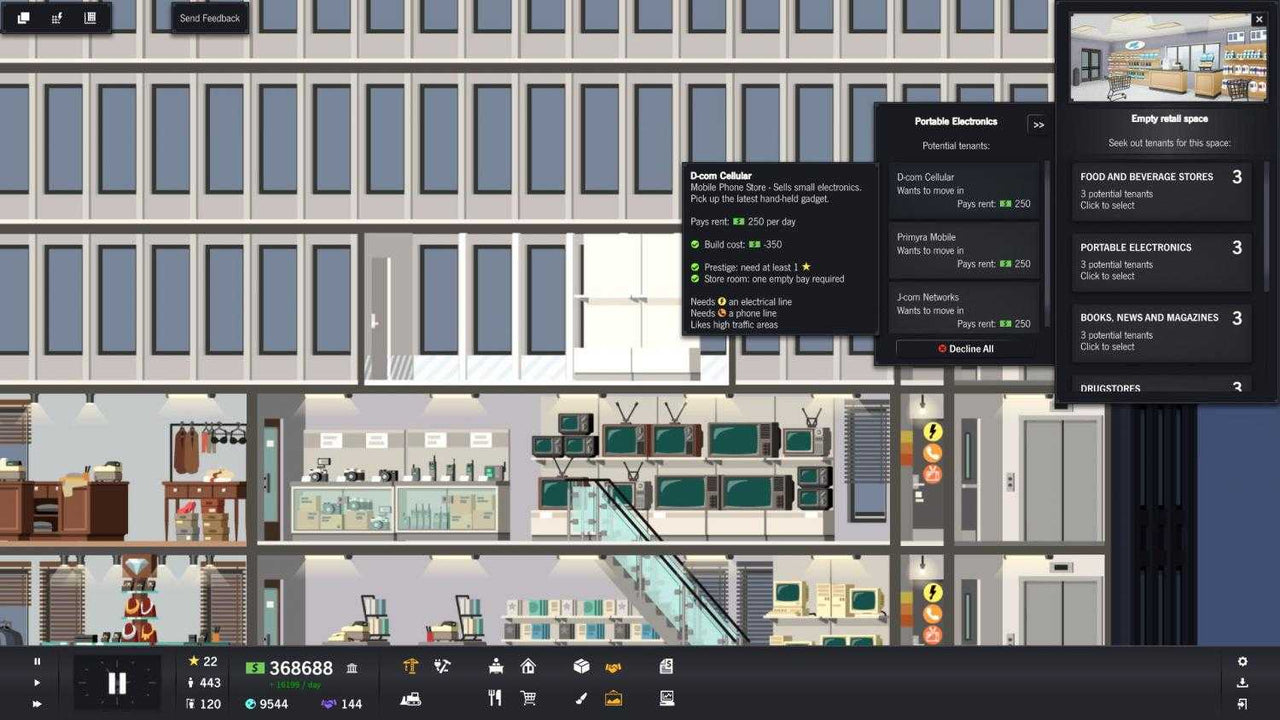Expand the Drugstores tenant category
This screenshot has width=1280, height=720.
coord(1160,387)
